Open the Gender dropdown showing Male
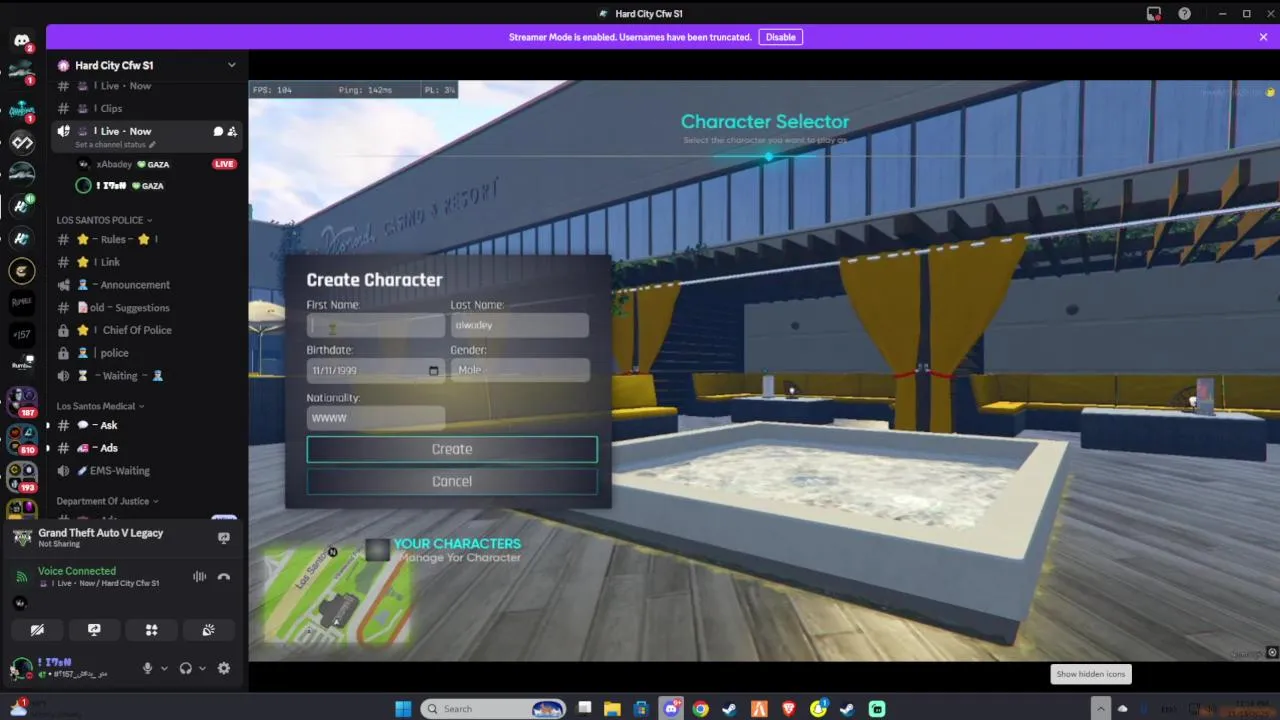The width and height of the screenshot is (1280, 720). click(519, 370)
